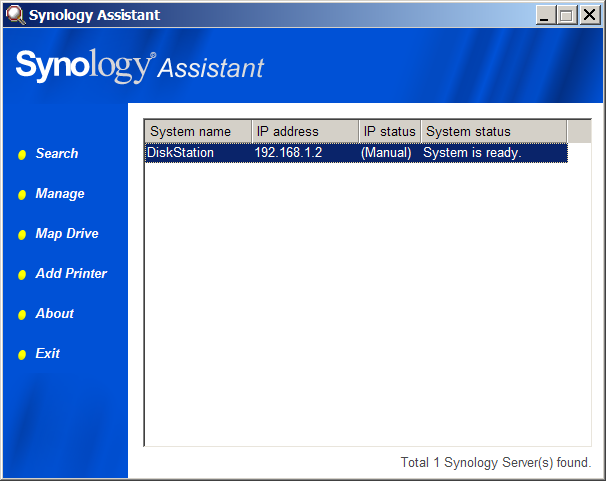Click the Synology Assistant title bar magnifier icon

[x=15, y=15]
